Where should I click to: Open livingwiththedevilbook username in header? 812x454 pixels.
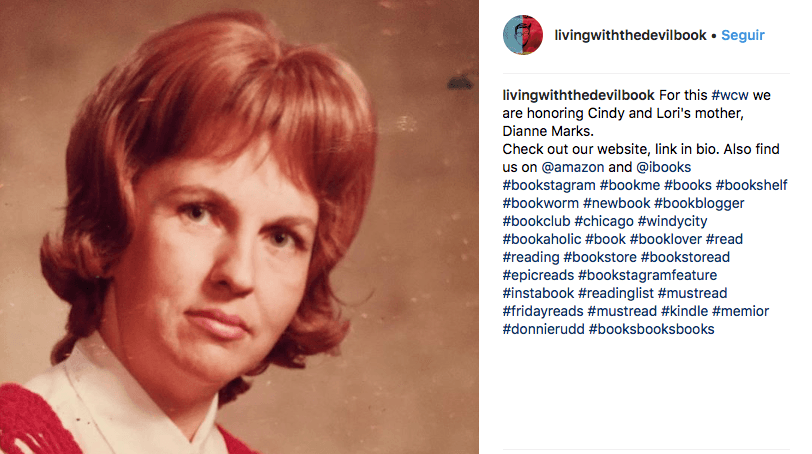tap(630, 35)
